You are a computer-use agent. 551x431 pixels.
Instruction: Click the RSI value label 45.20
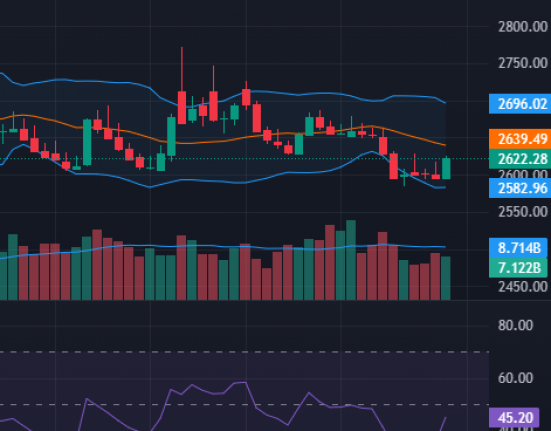[x=514, y=418]
